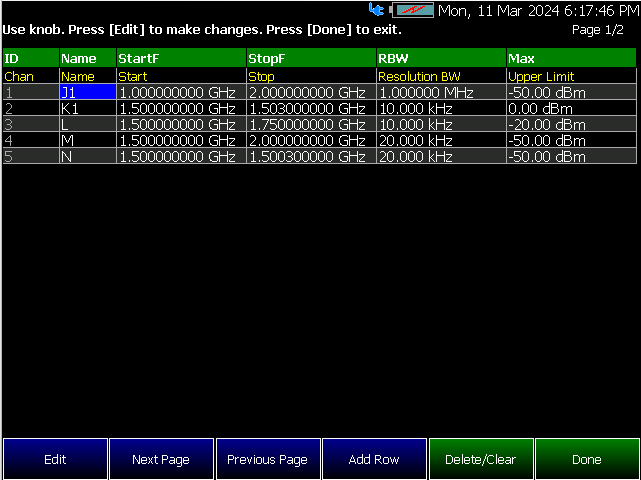Click K1's 1.500000000 GHz start cell
This screenshot has height=480, width=641.
182,108
